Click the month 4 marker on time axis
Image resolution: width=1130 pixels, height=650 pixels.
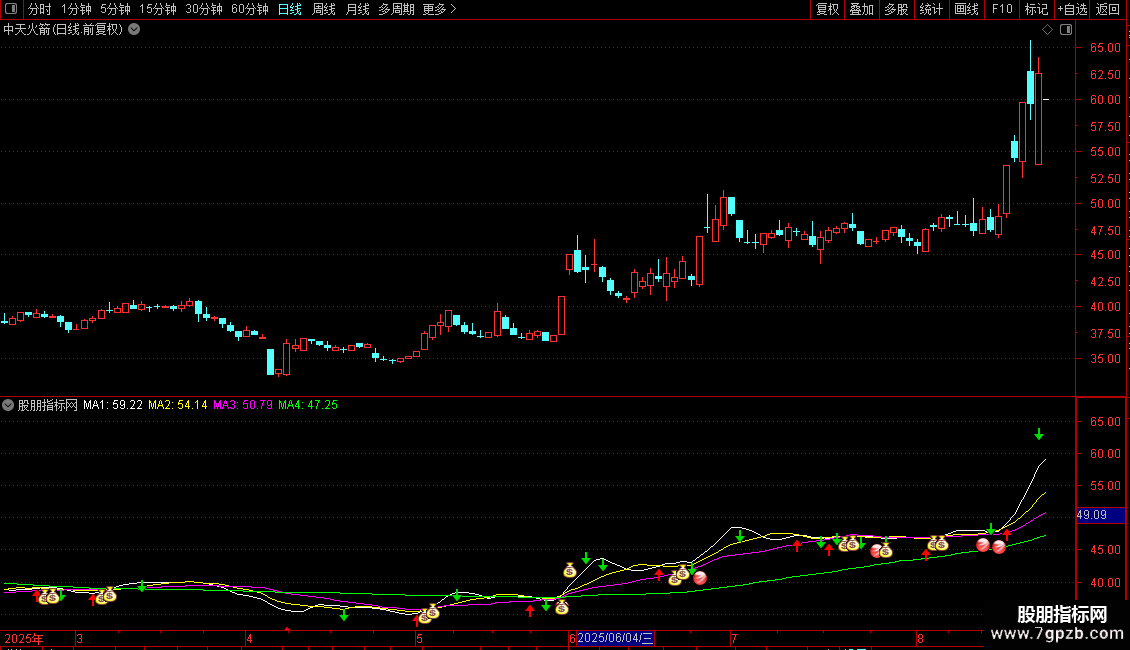point(249,638)
